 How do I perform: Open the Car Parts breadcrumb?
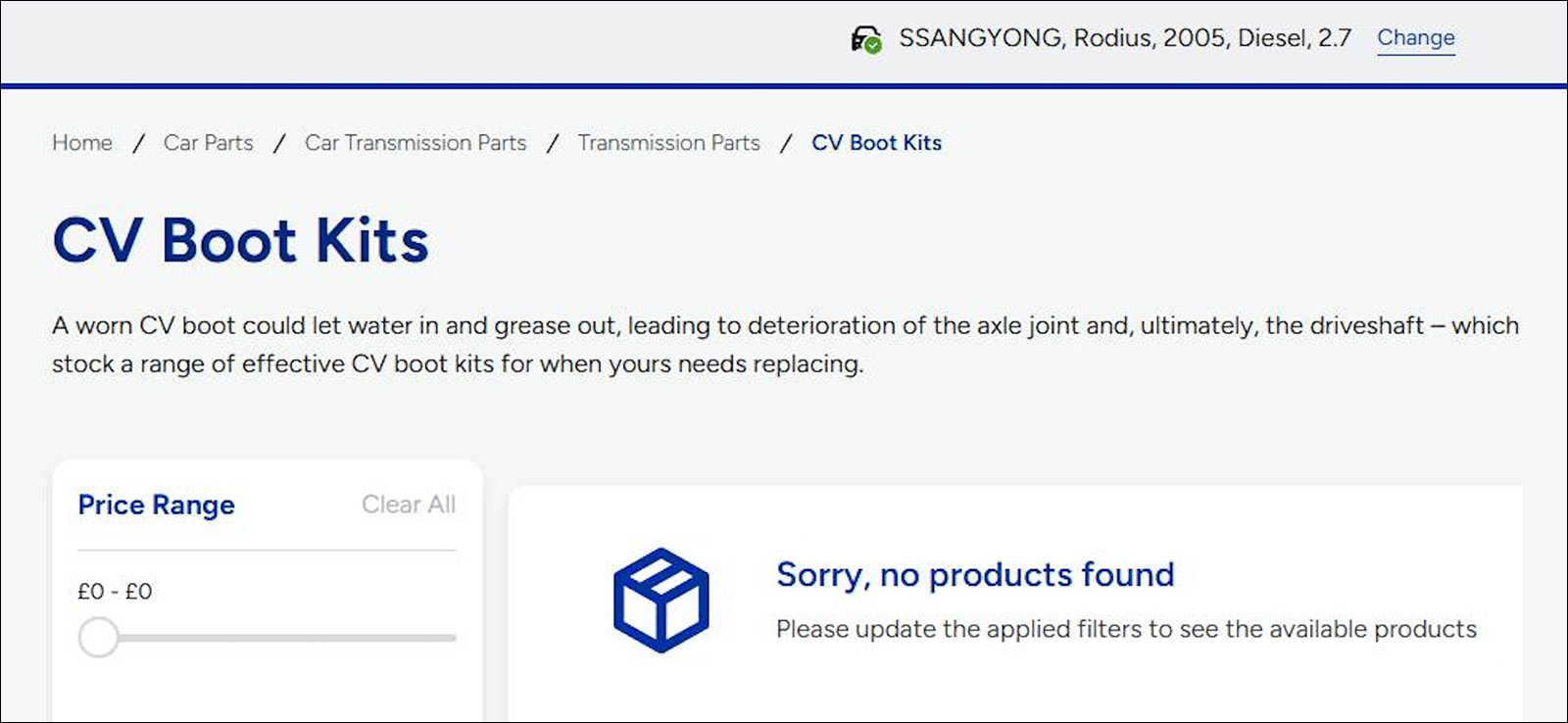point(208,143)
